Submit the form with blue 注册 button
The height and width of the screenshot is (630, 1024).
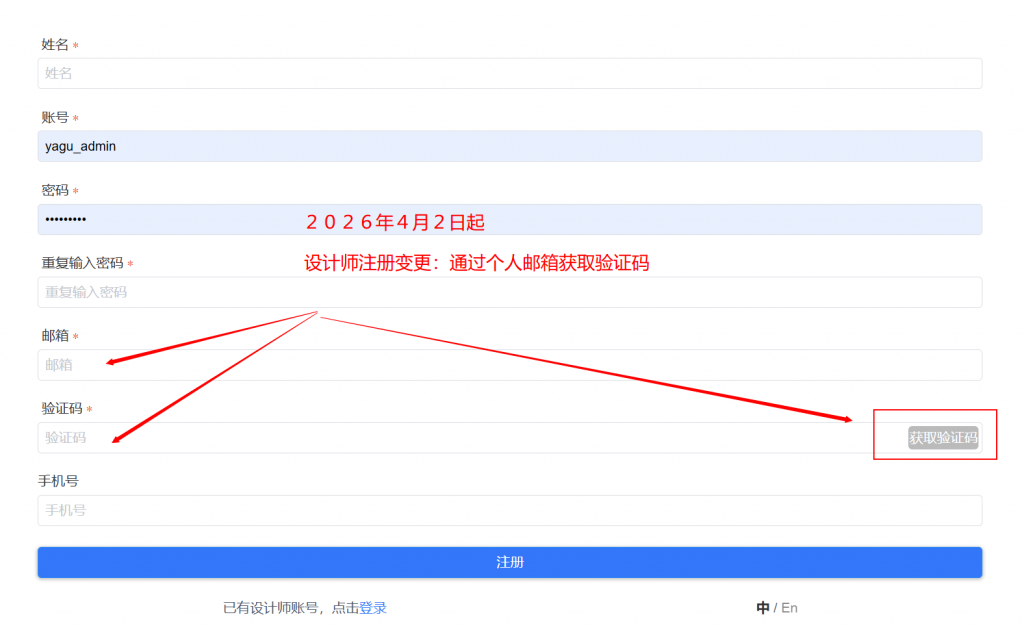(x=509, y=562)
